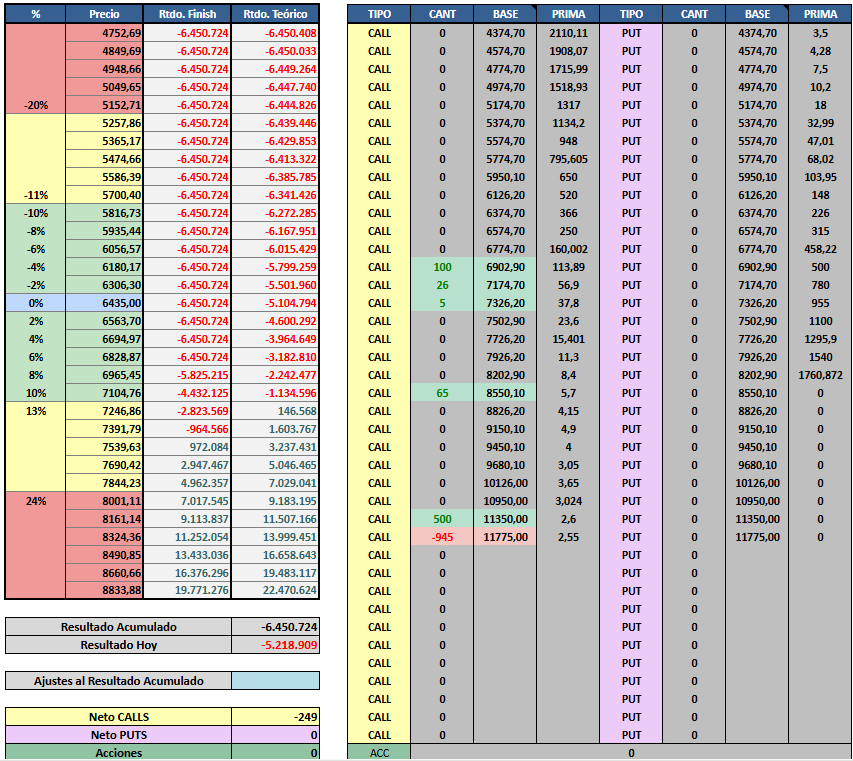Select the theoretical result 146.568
853x761 pixels.
pyautogui.click(x=275, y=411)
